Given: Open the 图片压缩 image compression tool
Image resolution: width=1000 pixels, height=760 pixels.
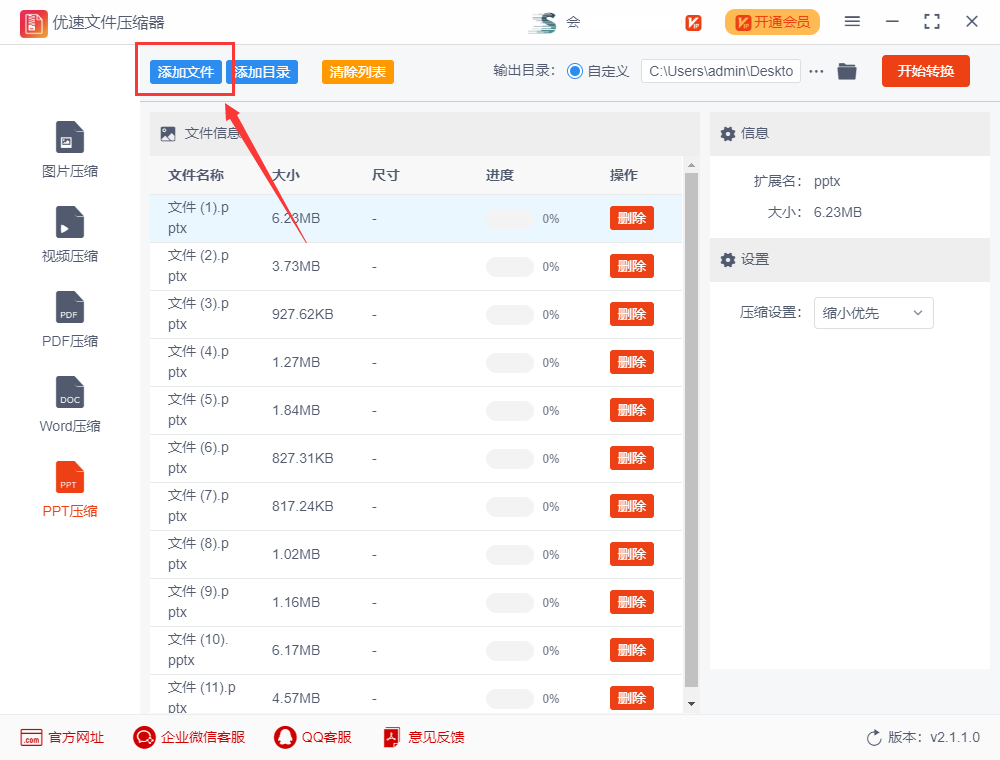Looking at the screenshot, I should (x=70, y=150).
